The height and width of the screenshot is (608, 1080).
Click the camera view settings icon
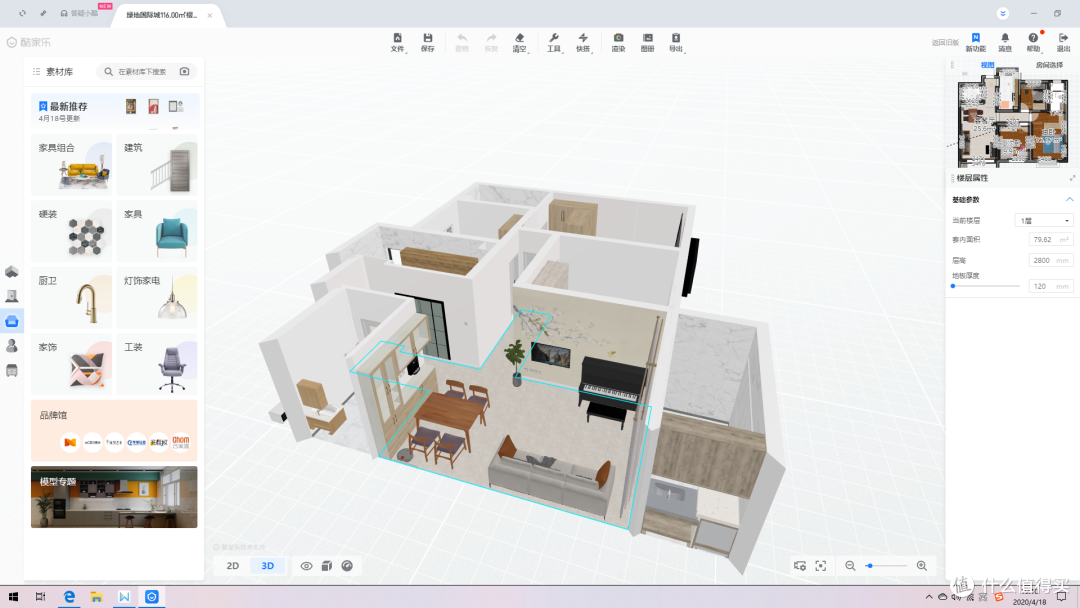[x=800, y=566]
